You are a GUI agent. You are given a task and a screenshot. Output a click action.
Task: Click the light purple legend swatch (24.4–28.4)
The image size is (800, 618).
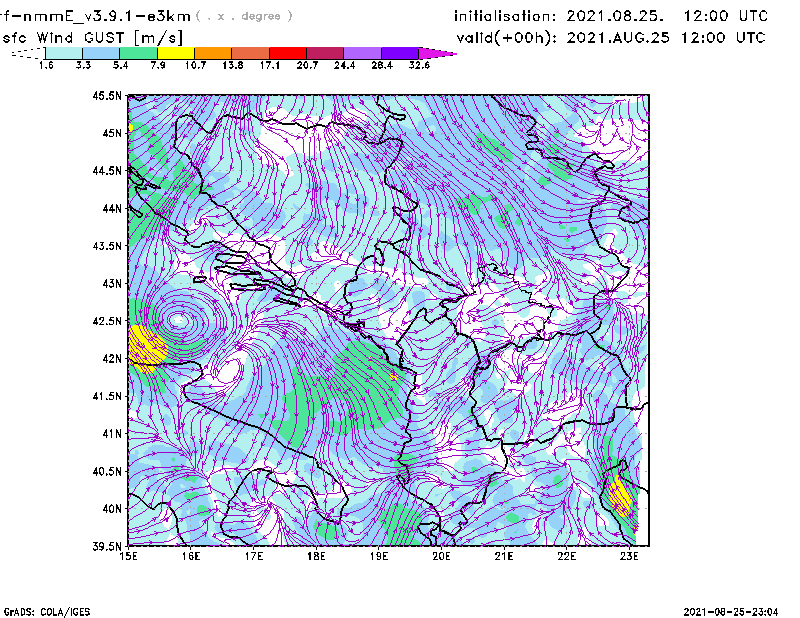(362, 53)
